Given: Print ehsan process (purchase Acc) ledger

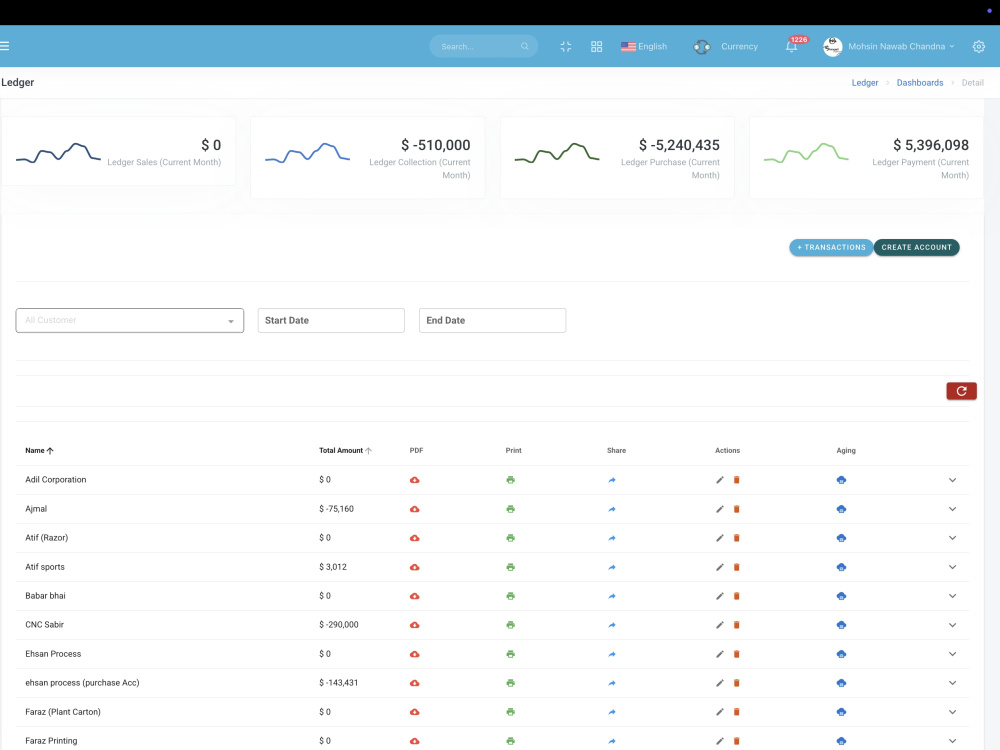Looking at the screenshot, I should 510,683.
